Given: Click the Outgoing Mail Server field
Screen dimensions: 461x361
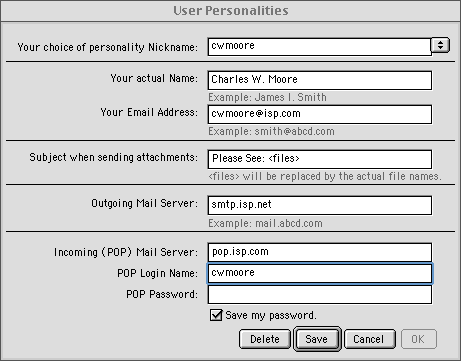Looking at the screenshot, I should tap(320, 205).
